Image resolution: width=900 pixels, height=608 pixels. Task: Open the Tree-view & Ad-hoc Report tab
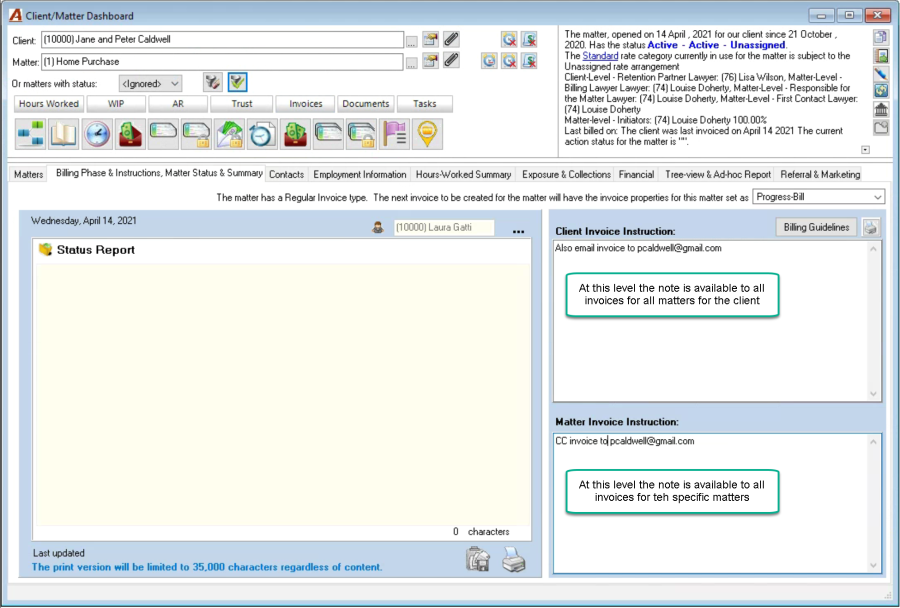coord(717,175)
